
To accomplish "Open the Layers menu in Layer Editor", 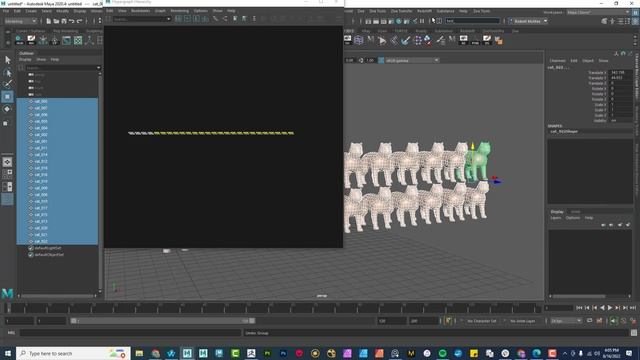I will 556,218.
